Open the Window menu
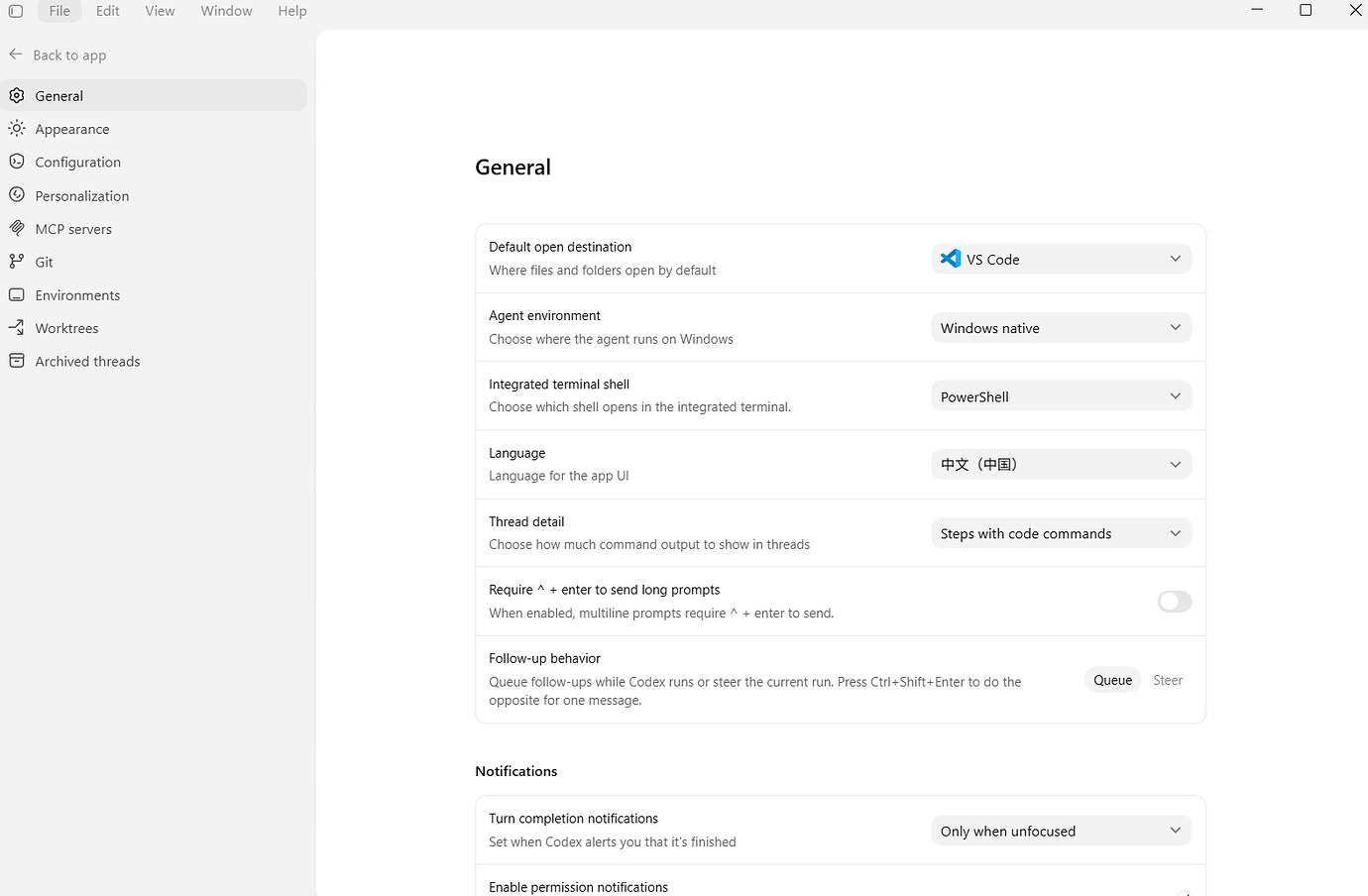1368x896 pixels. pos(226,11)
